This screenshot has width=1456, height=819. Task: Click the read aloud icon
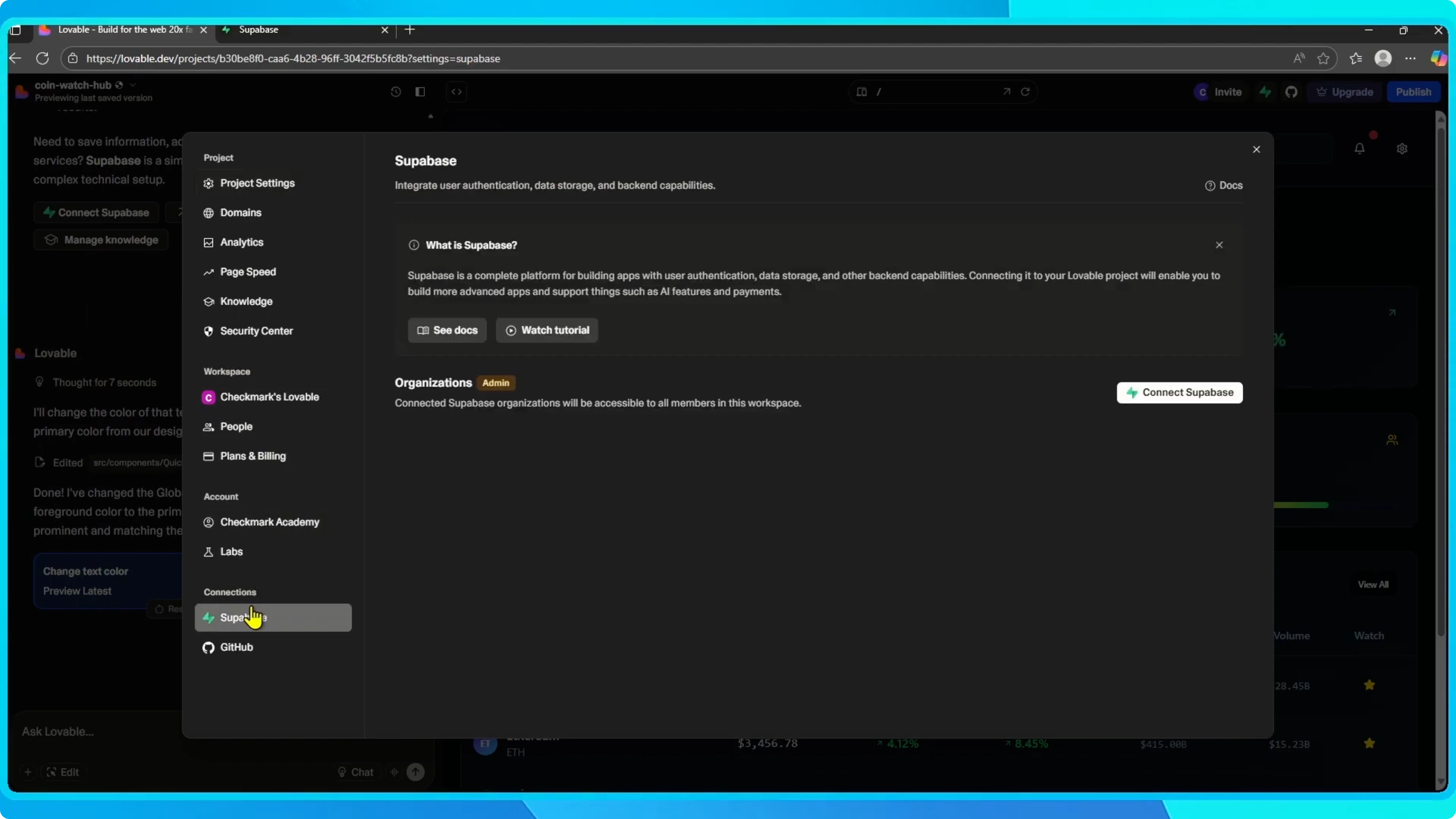(x=1299, y=58)
